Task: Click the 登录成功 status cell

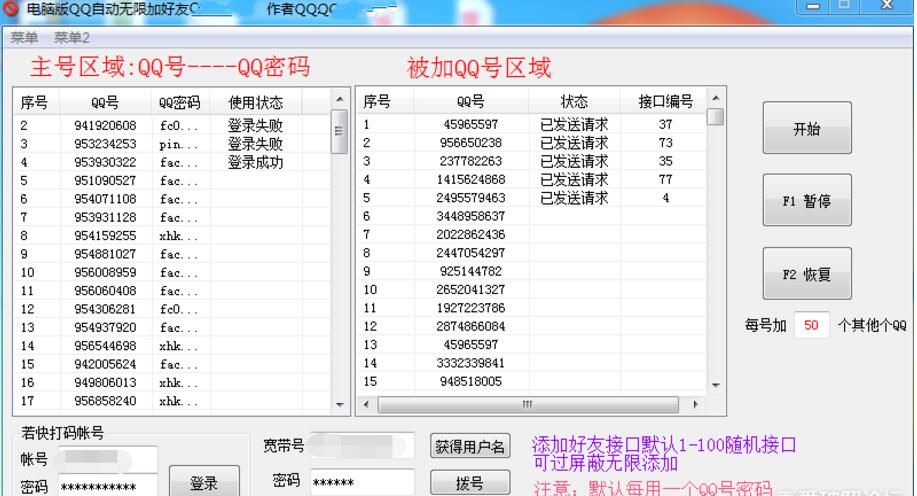Action: pos(256,162)
